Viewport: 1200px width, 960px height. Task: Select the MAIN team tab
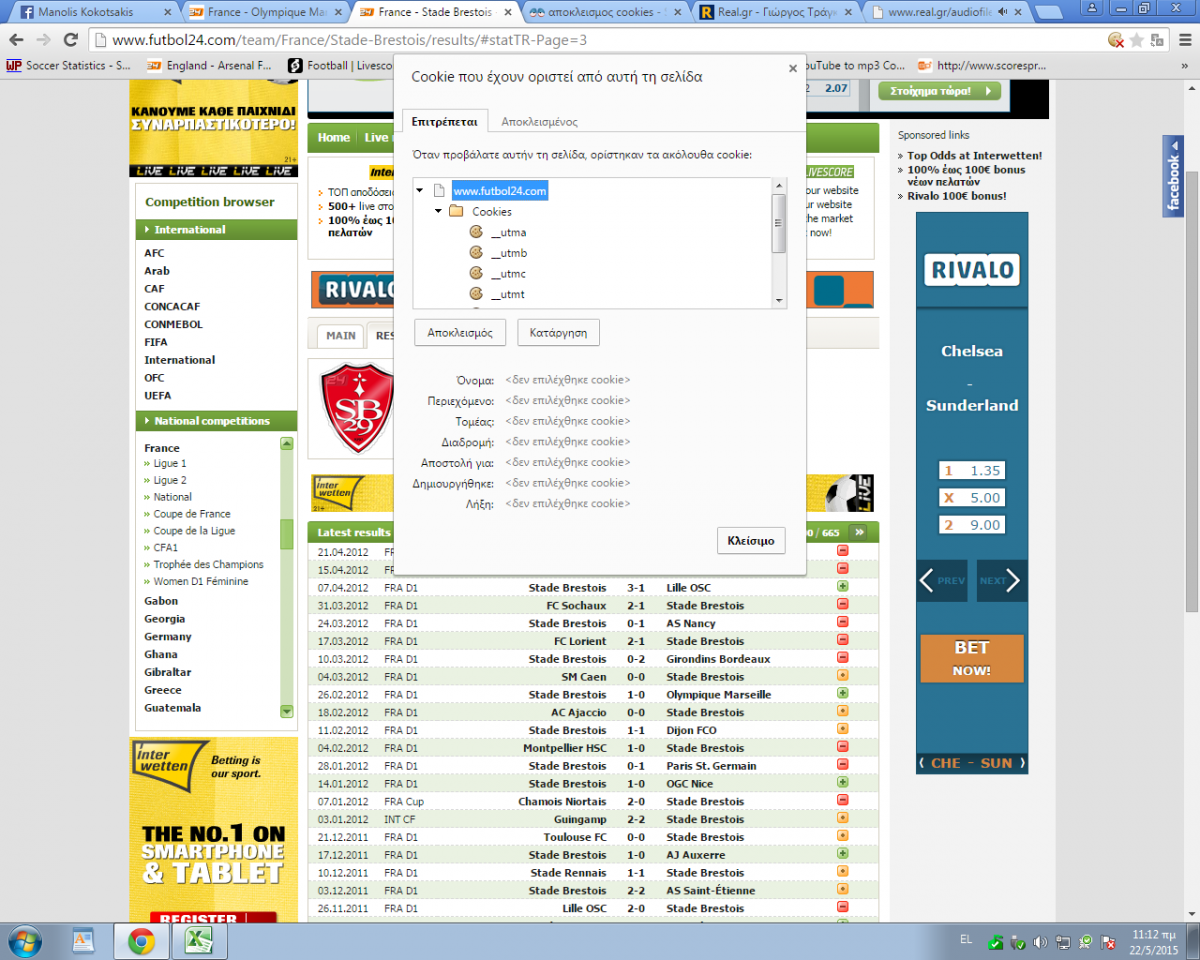(x=340, y=336)
